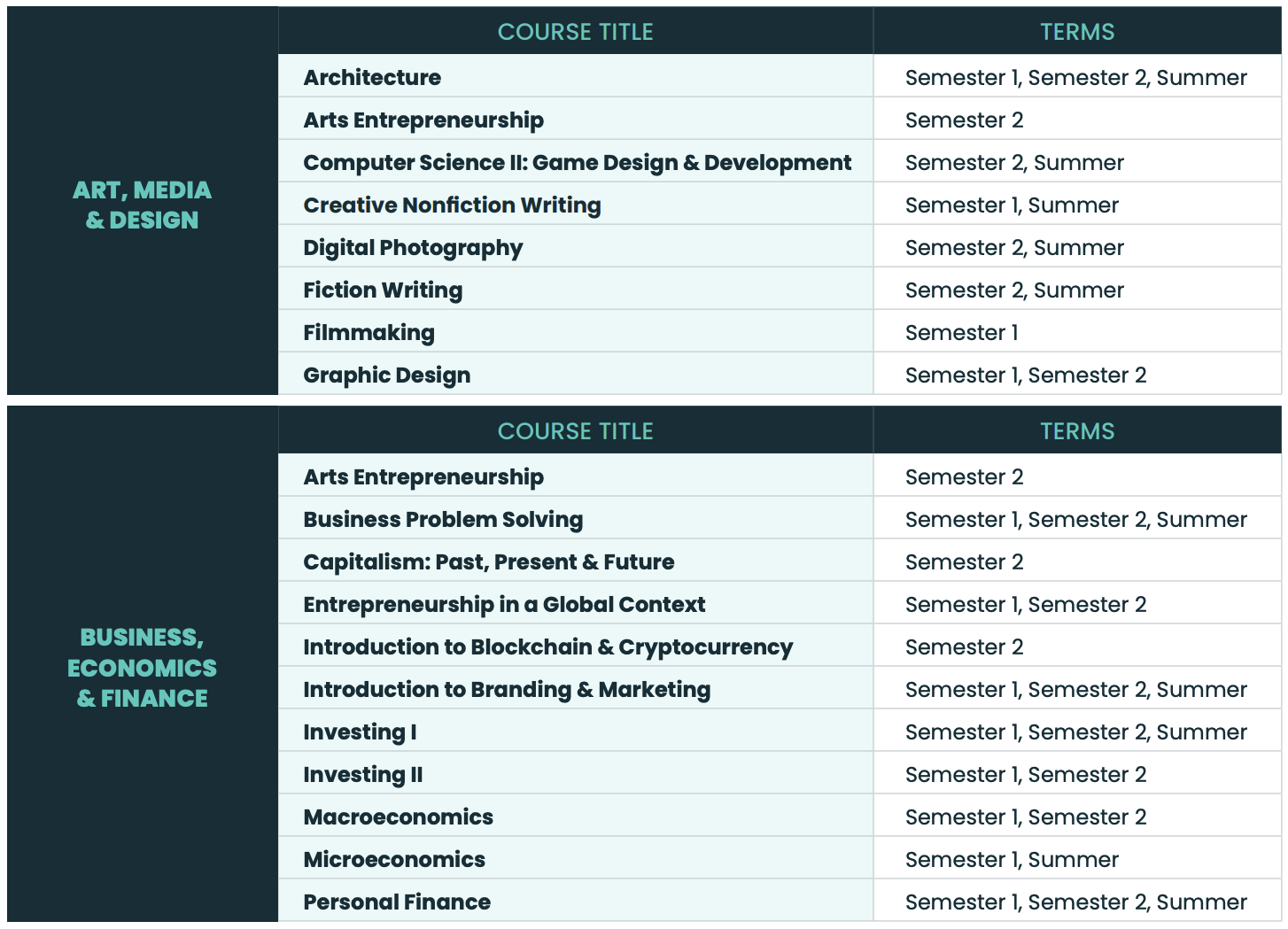
Task: Select the Business, Economics & Finance category label
Action: pos(142,668)
